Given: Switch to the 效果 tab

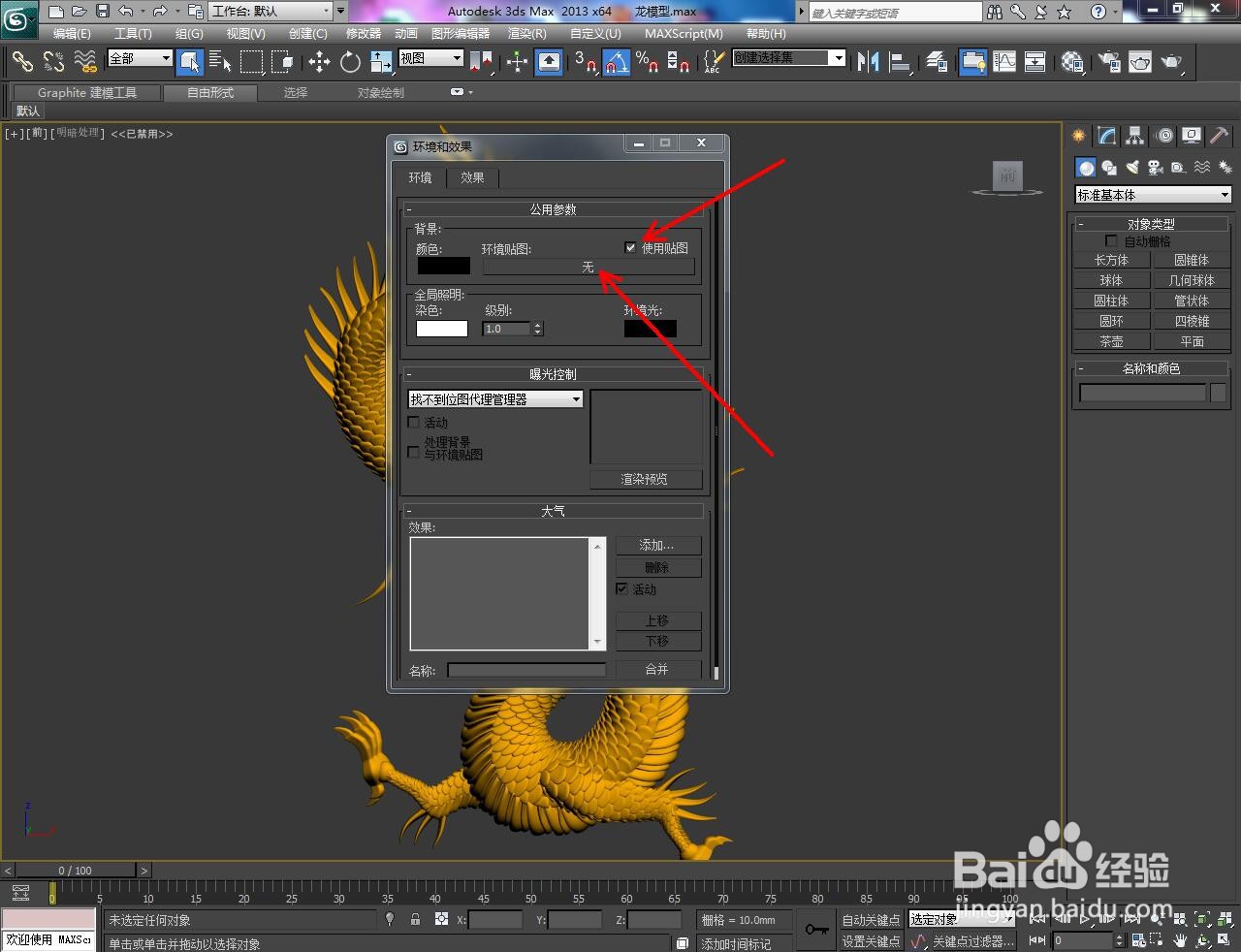Looking at the screenshot, I should [472, 177].
